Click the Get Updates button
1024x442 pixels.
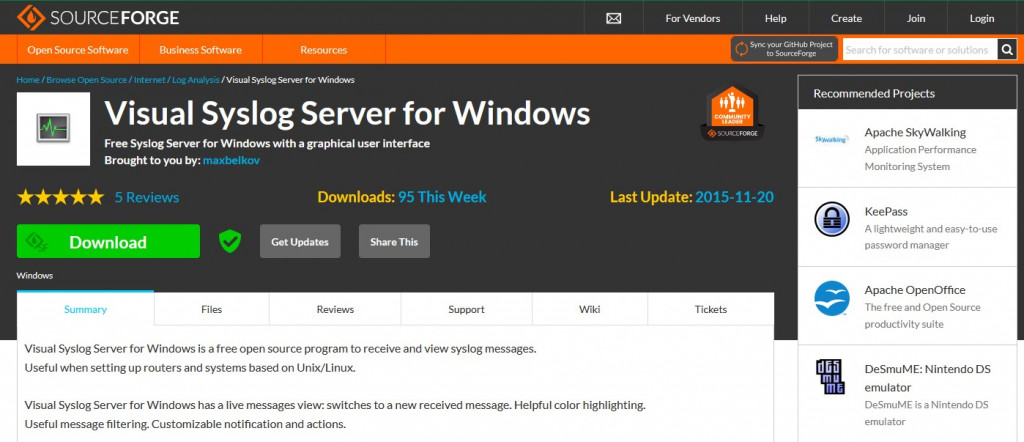pos(300,241)
